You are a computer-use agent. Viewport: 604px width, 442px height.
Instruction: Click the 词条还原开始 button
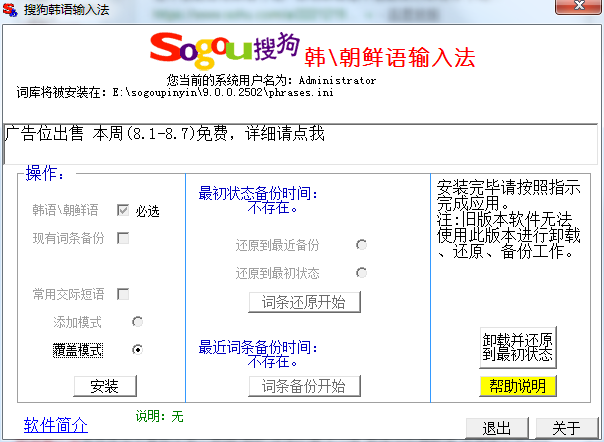[x=304, y=302]
